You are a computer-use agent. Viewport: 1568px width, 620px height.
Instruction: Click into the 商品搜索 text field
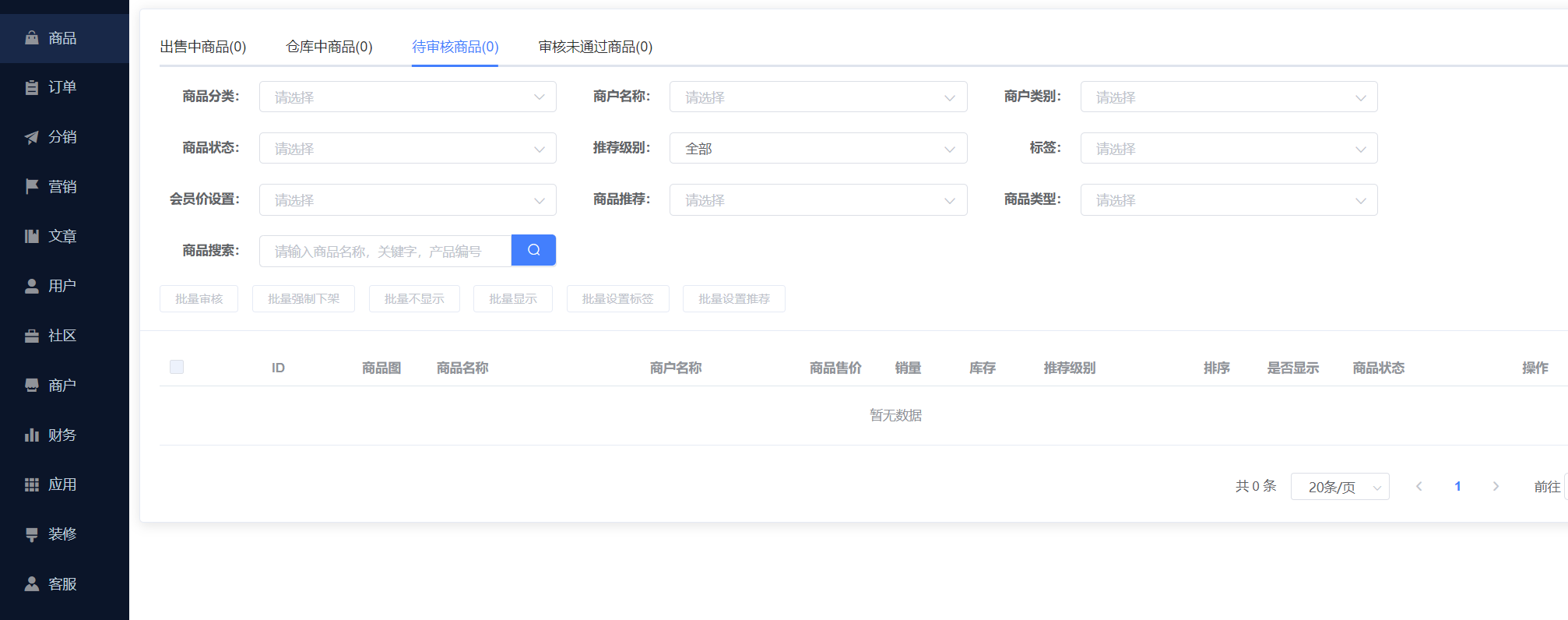(x=385, y=251)
